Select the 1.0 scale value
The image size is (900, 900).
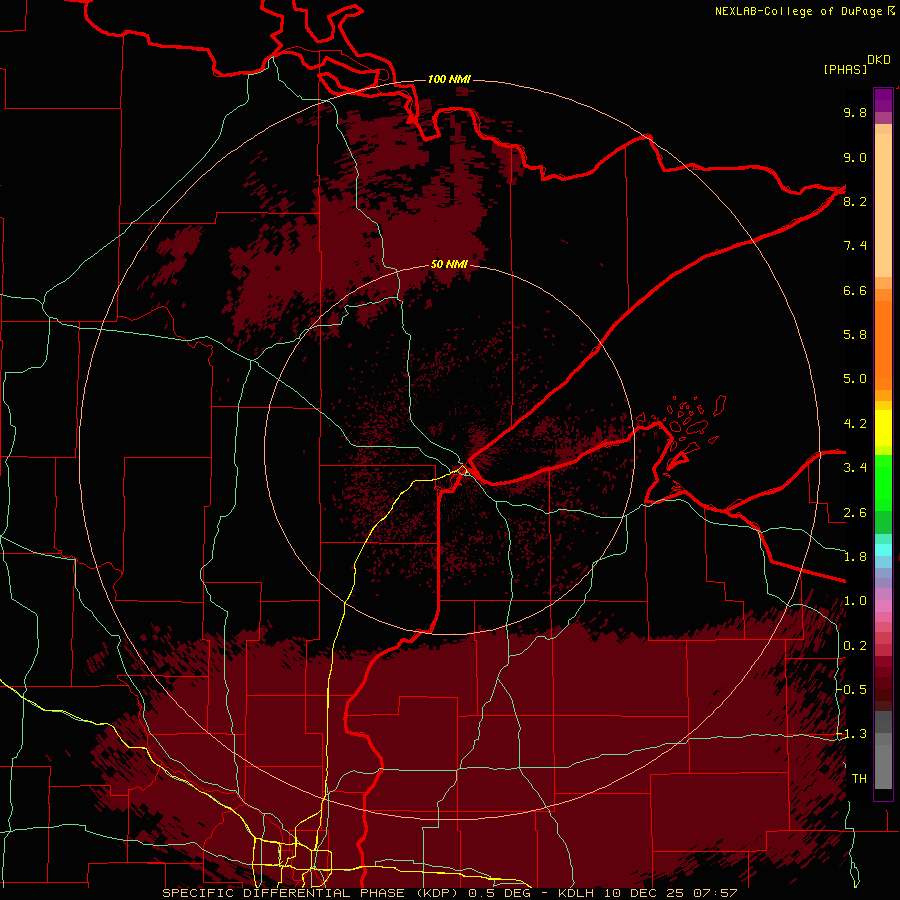[855, 601]
